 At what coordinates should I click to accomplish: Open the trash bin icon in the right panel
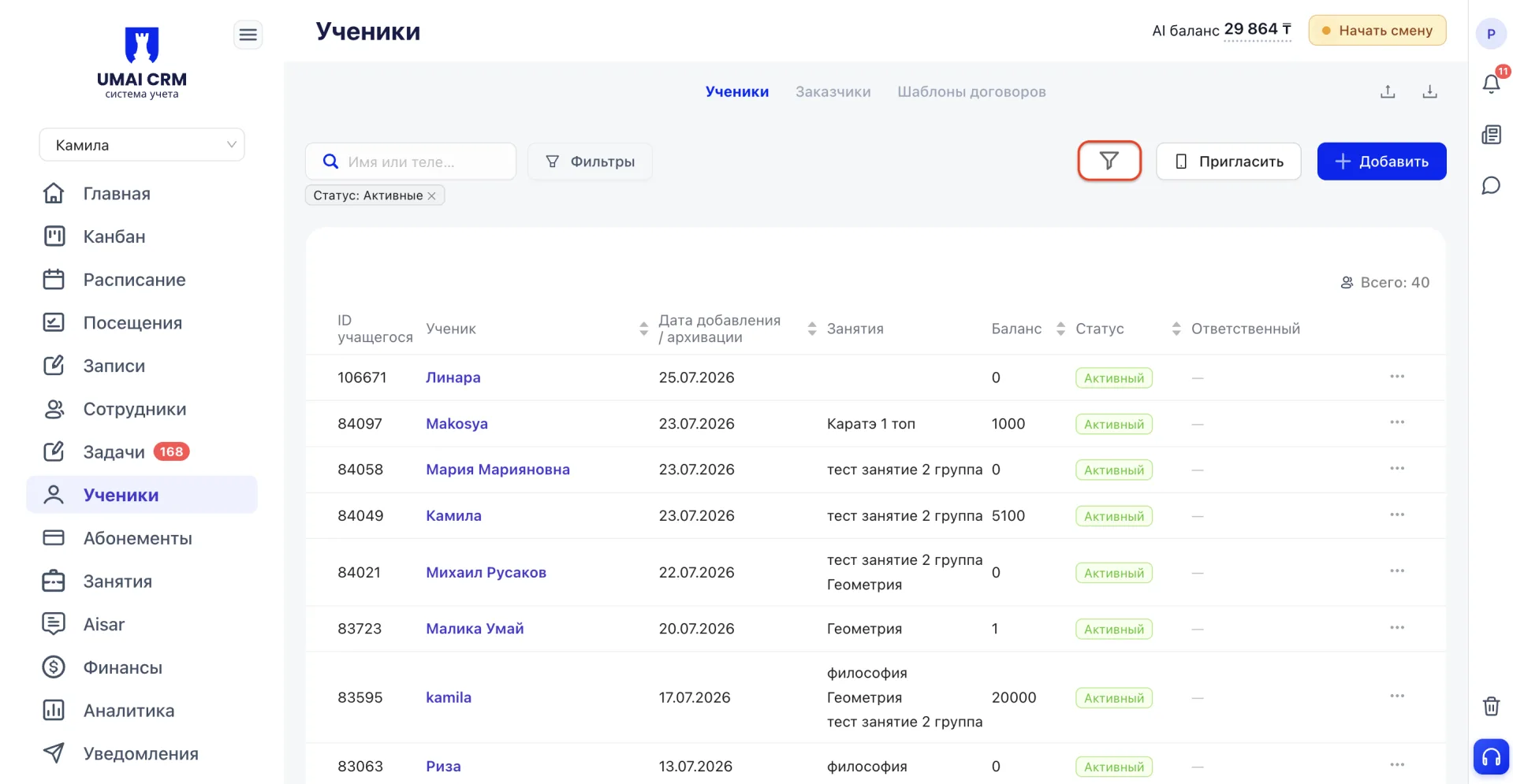pyautogui.click(x=1491, y=706)
